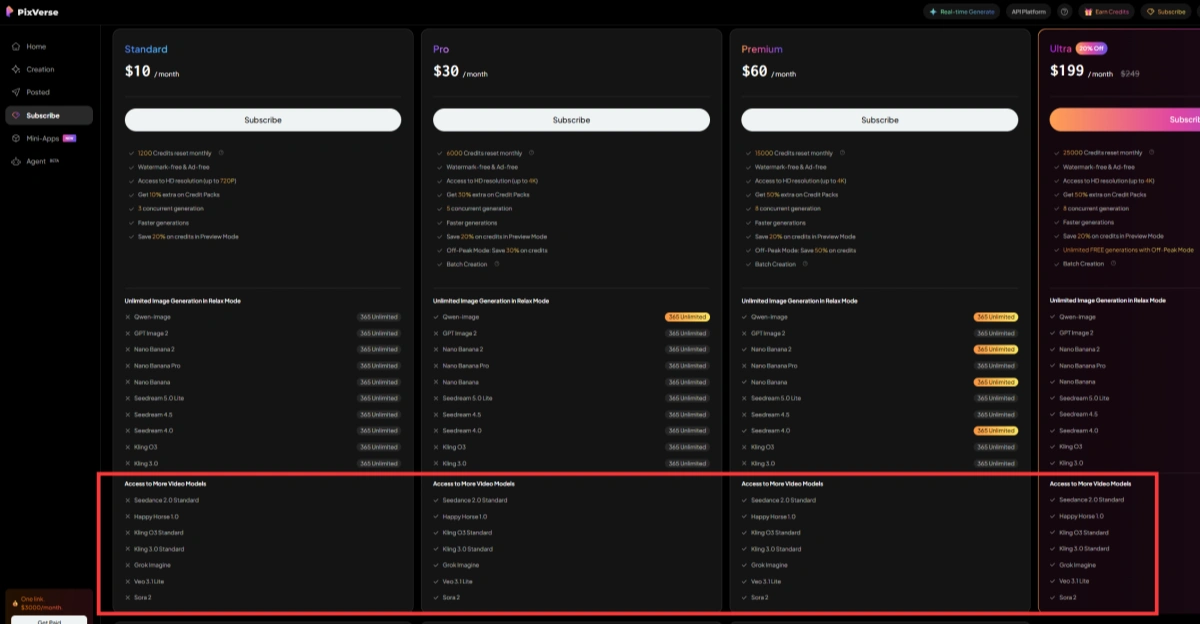The height and width of the screenshot is (624, 1200).
Task: Click Premium 'Grok Imagine' video model
Action: (x=769, y=565)
